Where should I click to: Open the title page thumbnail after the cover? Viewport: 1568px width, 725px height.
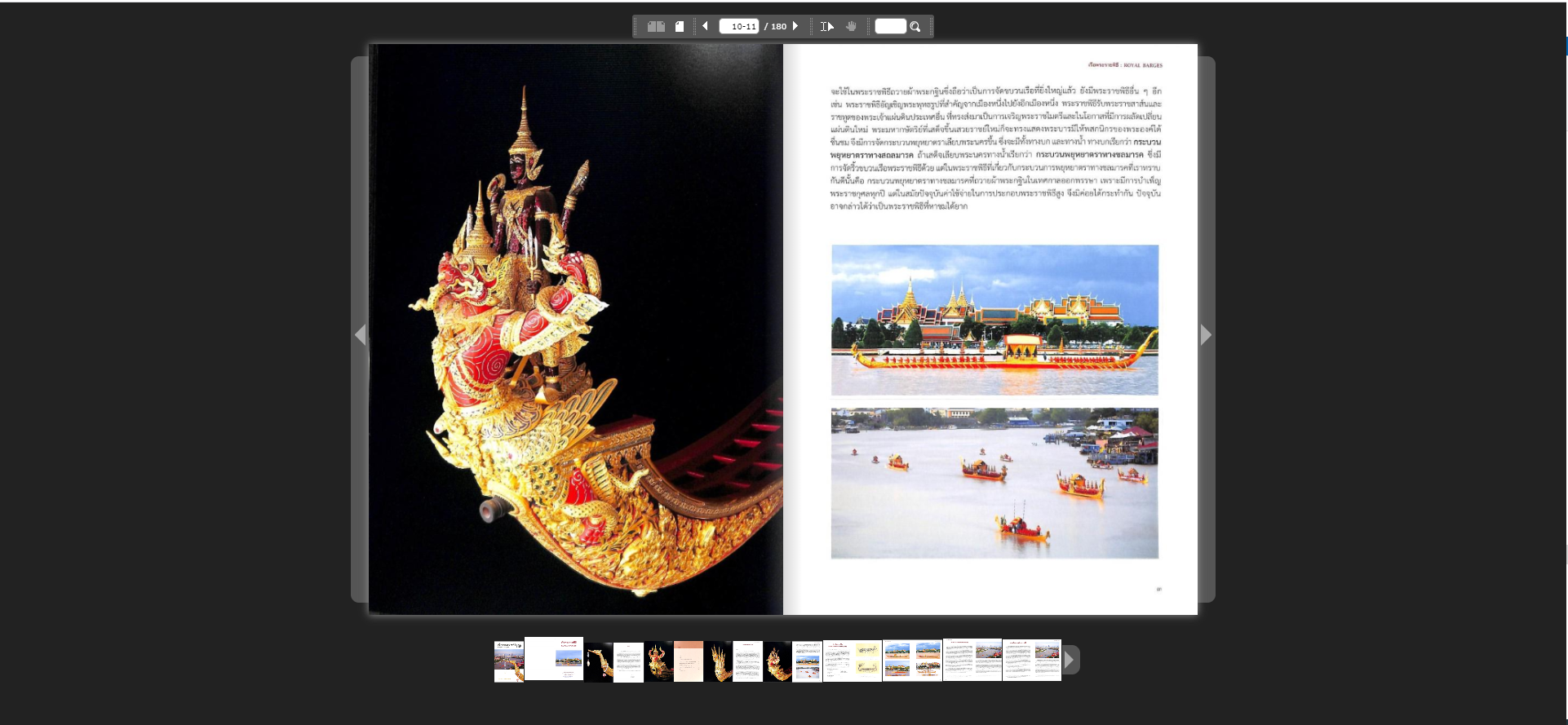(554, 659)
